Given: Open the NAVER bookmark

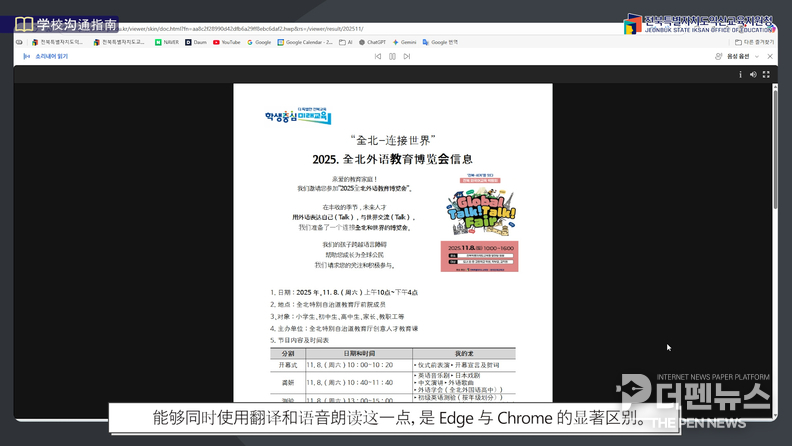Looking at the screenshot, I should [x=167, y=42].
